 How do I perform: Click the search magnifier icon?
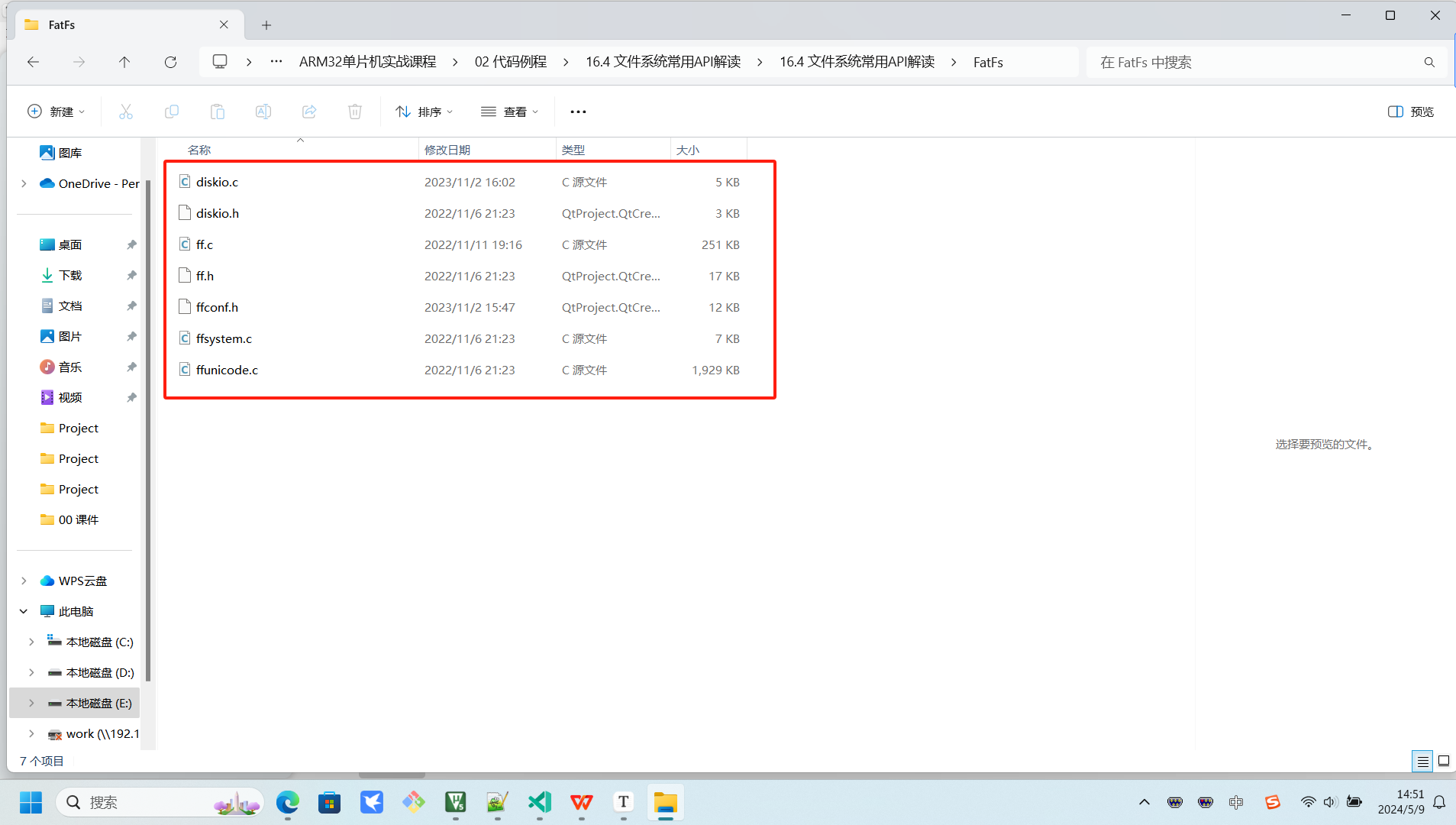(1429, 62)
